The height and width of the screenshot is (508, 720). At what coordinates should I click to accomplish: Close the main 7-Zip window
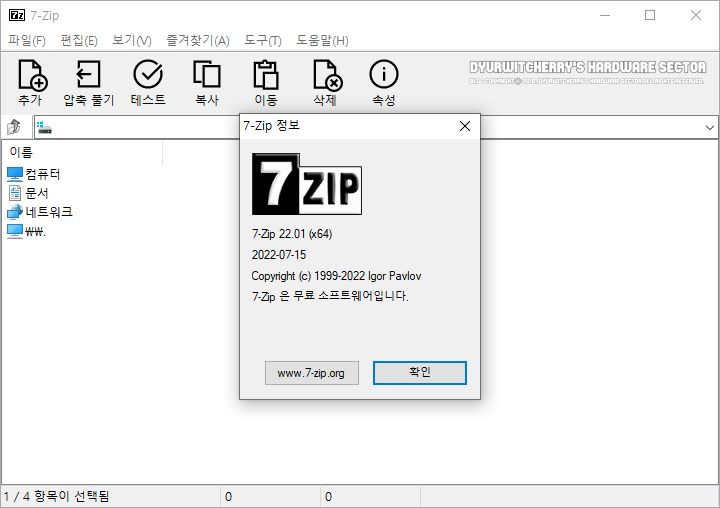click(695, 15)
